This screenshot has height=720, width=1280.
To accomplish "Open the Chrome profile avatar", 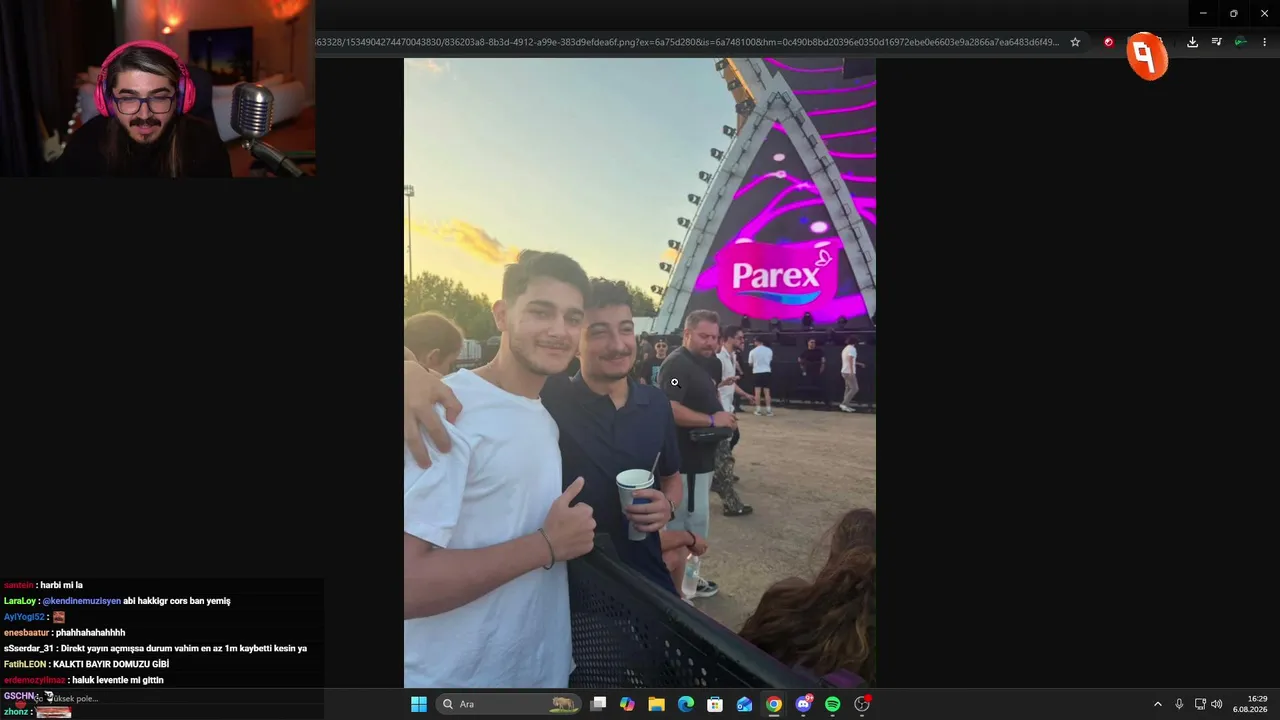I will [x=1240, y=42].
